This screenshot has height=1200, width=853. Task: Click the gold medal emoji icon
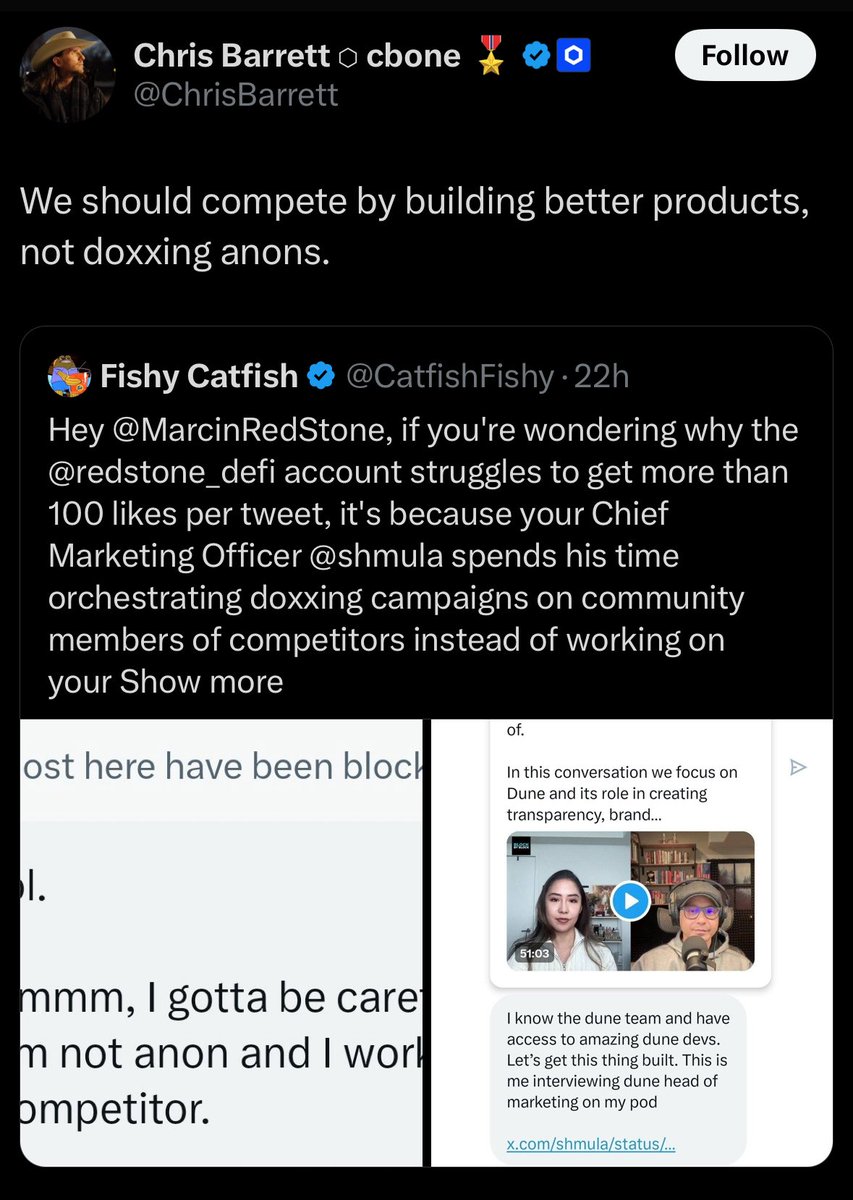[491, 57]
